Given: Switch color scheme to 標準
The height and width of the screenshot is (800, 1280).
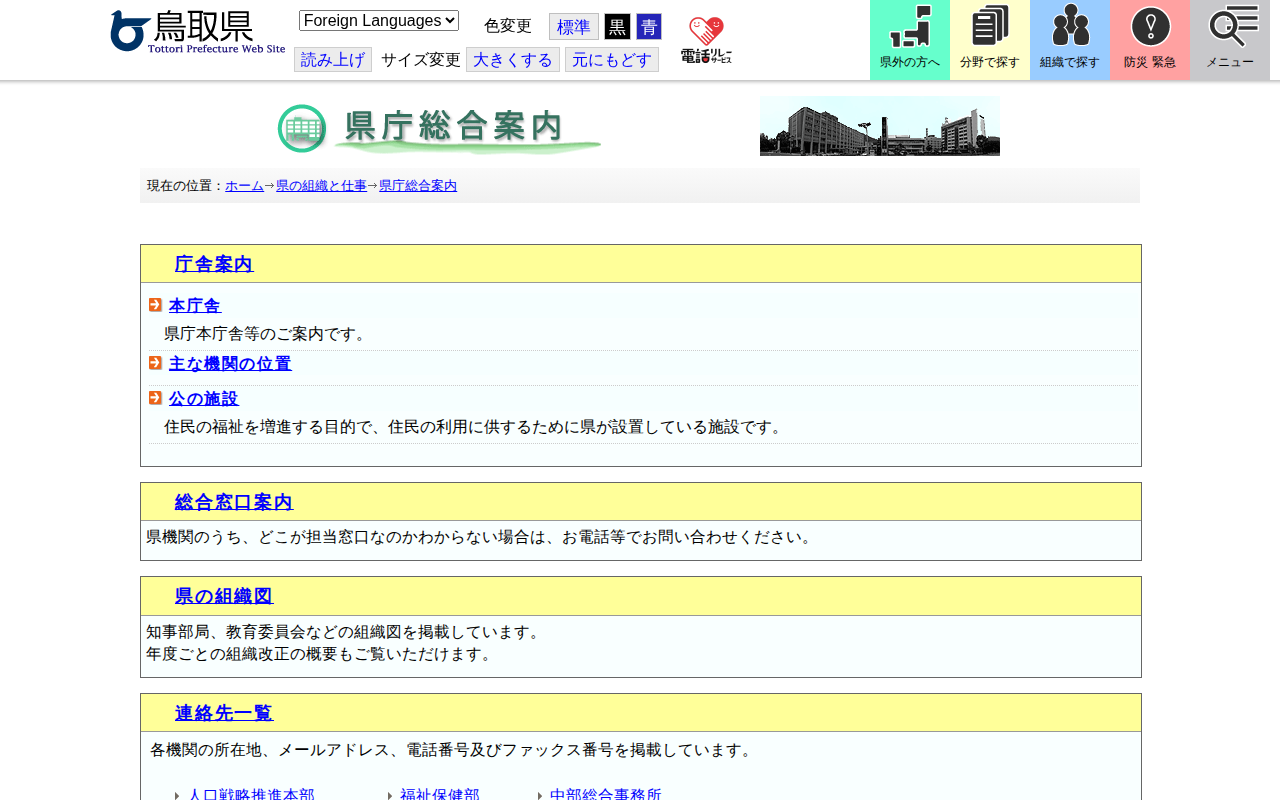Looking at the screenshot, I should [x=573, y=27].
